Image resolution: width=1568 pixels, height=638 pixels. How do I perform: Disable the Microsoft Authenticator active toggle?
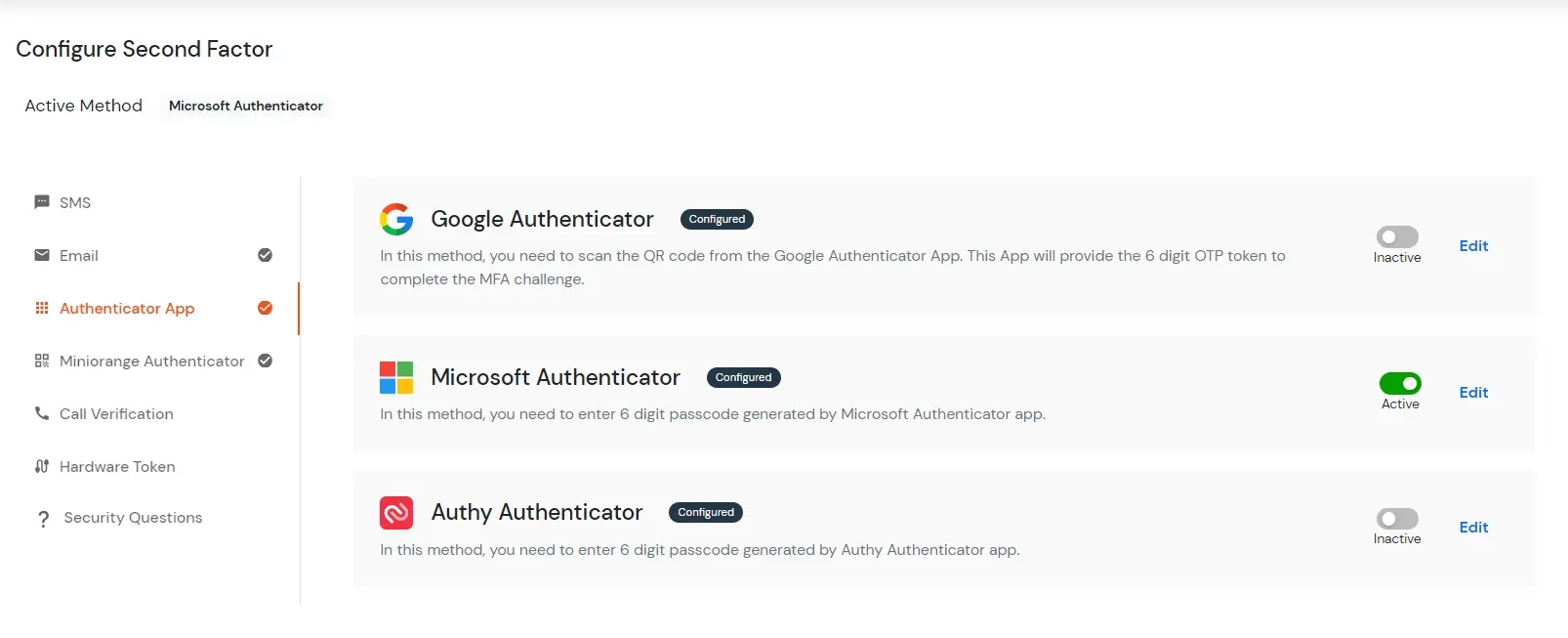coord(1400,383)
